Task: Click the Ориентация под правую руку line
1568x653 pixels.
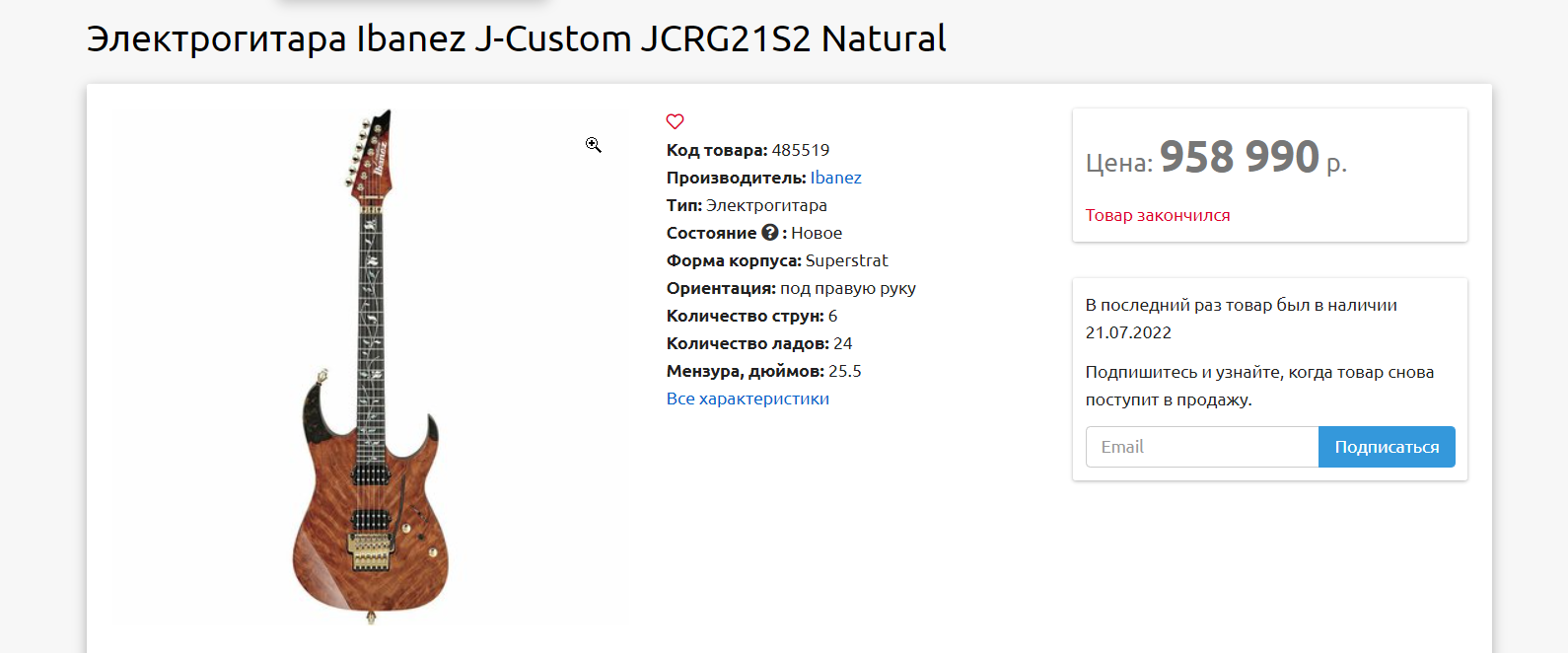Action: 791,288
